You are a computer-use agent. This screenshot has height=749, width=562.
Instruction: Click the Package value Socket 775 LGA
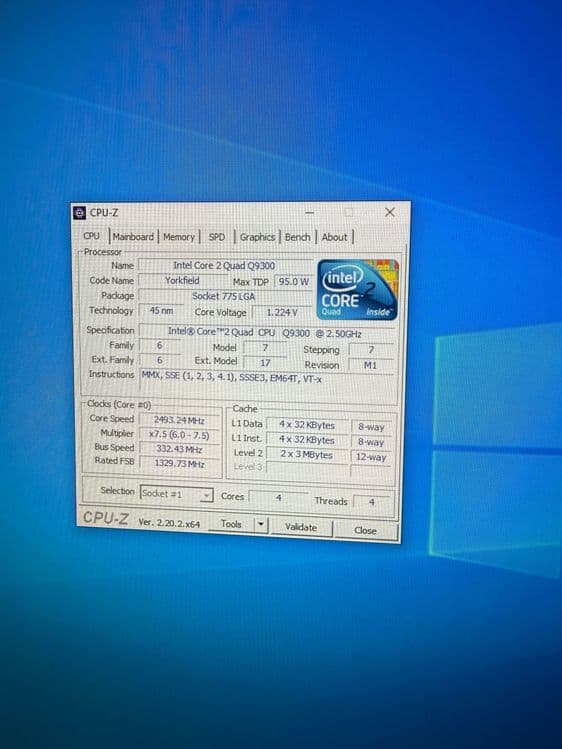coord(224,296)
